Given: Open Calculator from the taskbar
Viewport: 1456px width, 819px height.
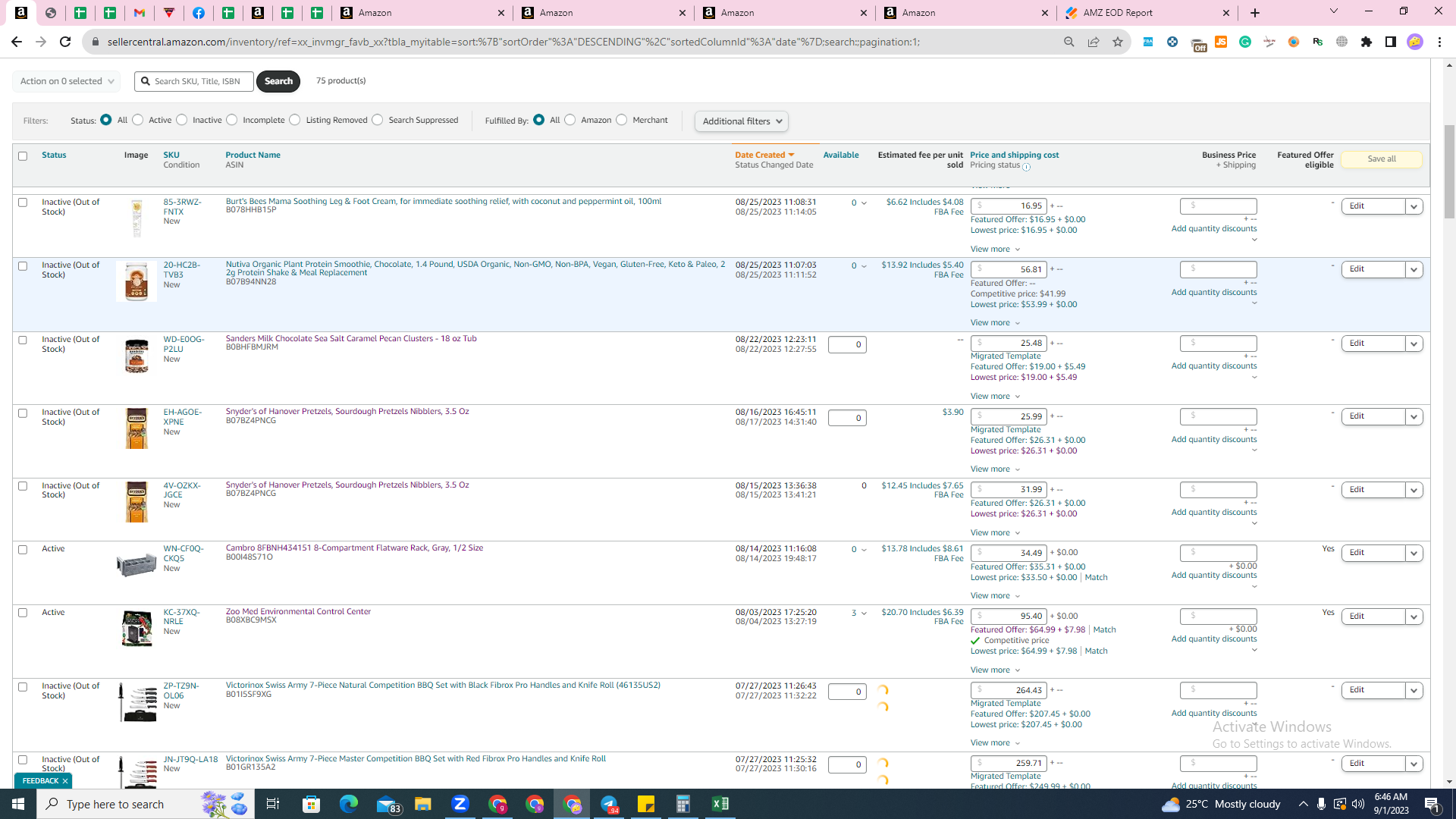Looking at the screenshot, I should 683,804.
